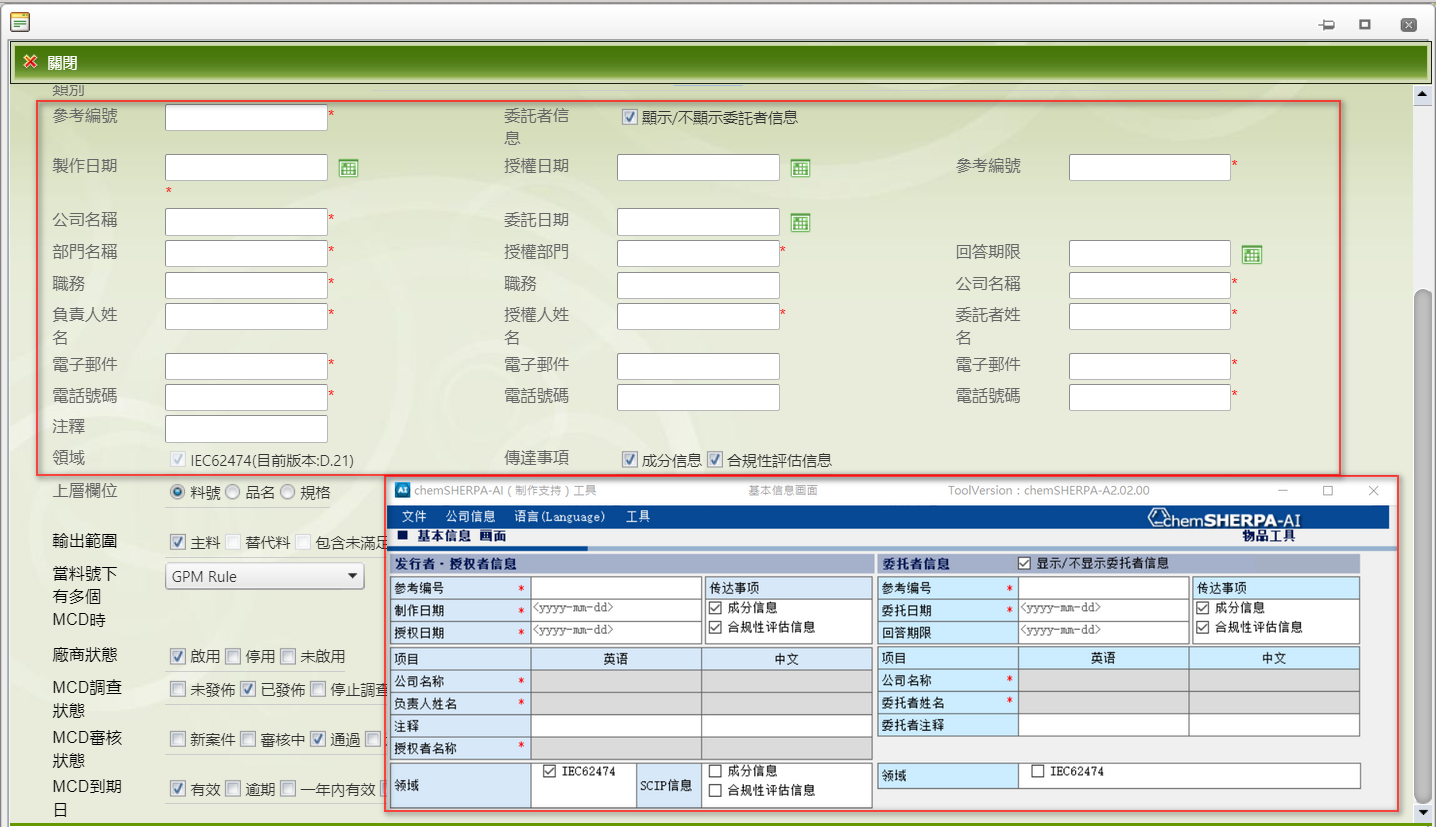Click the first 參考編號 input field
The width and height of the screenshot is (1436, 827).
tap(246, 118)
